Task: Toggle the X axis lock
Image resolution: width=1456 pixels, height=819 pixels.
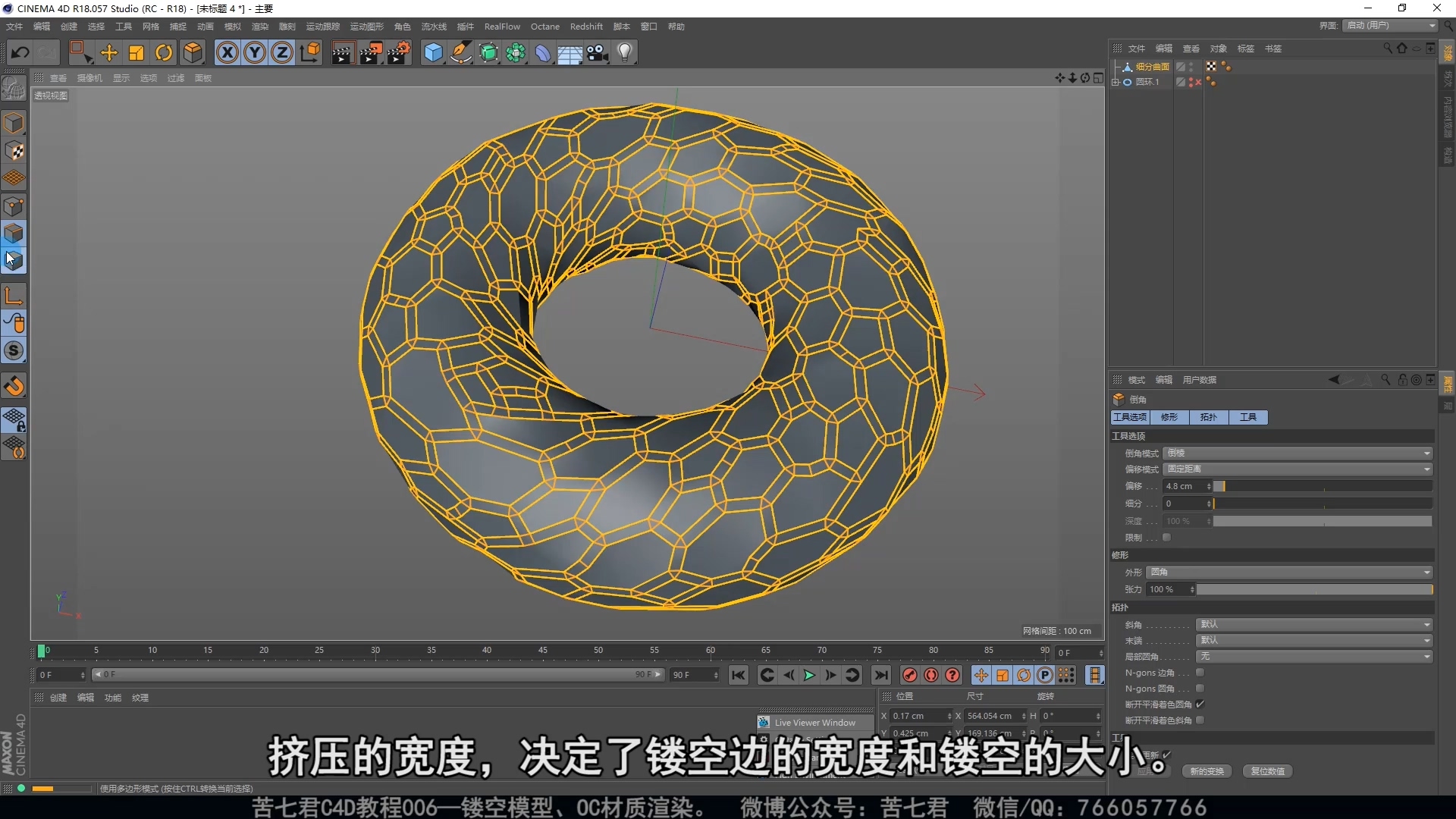Action: (x=227, y=52)
